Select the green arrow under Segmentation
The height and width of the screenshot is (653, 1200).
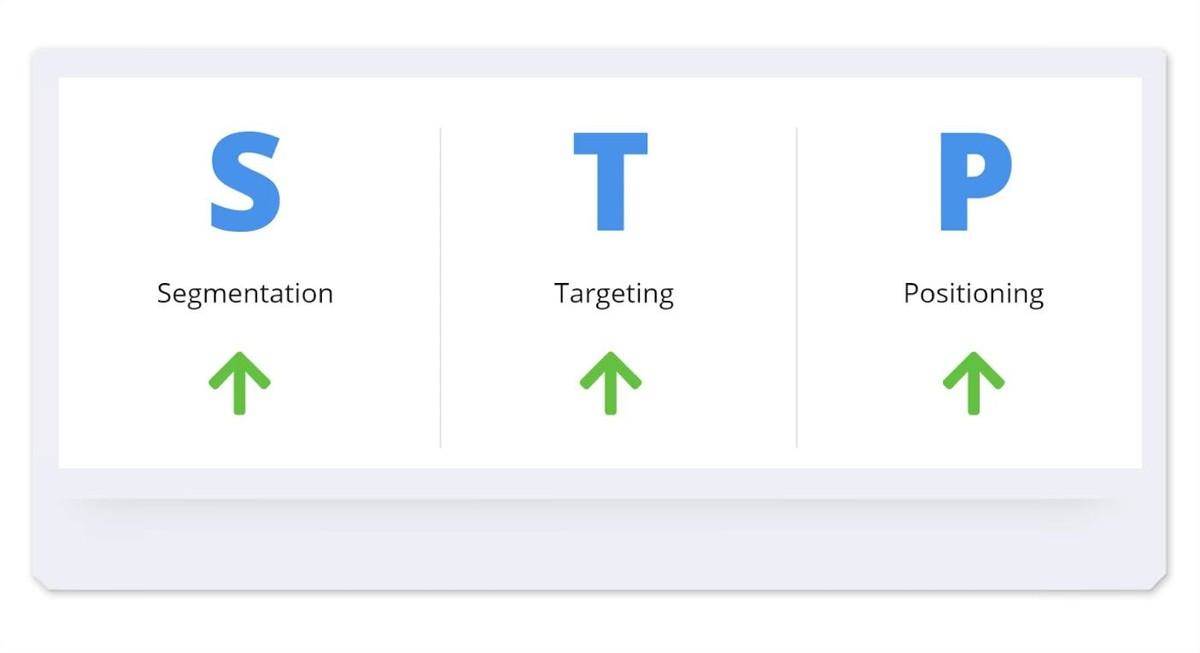click(240, 383)
